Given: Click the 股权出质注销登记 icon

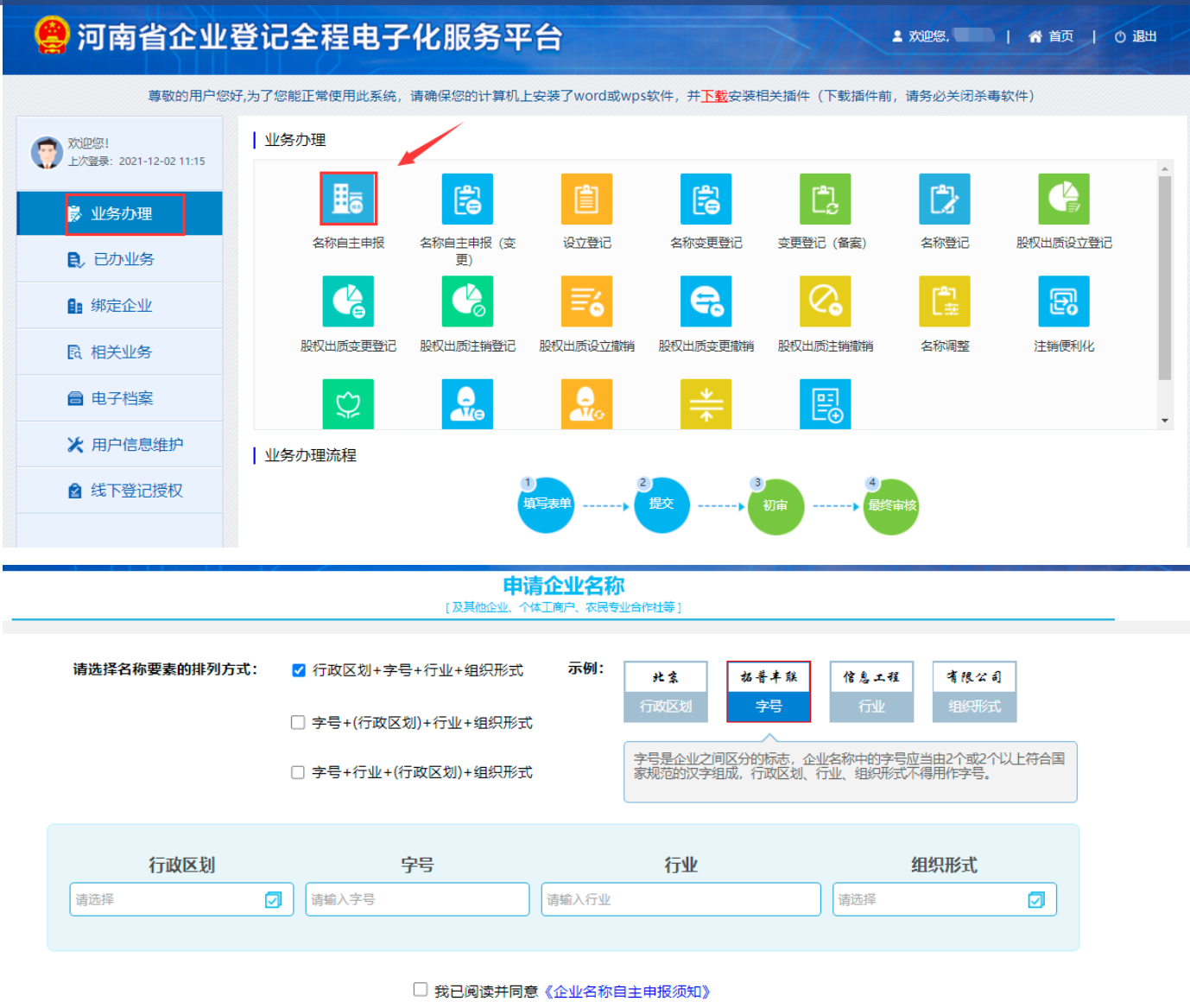Looking at the screenshot, I should coord(467,301).
